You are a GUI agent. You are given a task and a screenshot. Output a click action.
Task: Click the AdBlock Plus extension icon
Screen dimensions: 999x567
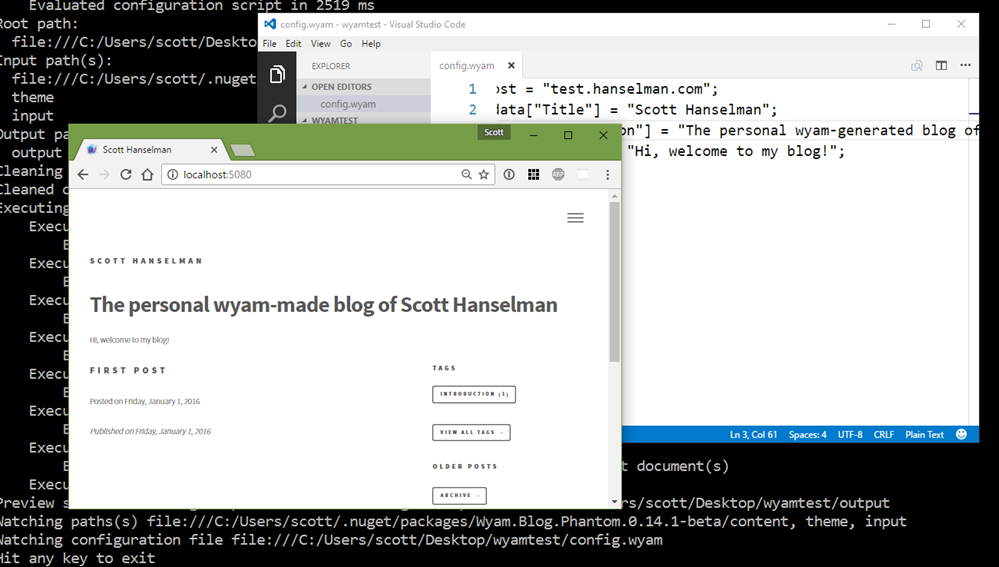coord(558,175)
